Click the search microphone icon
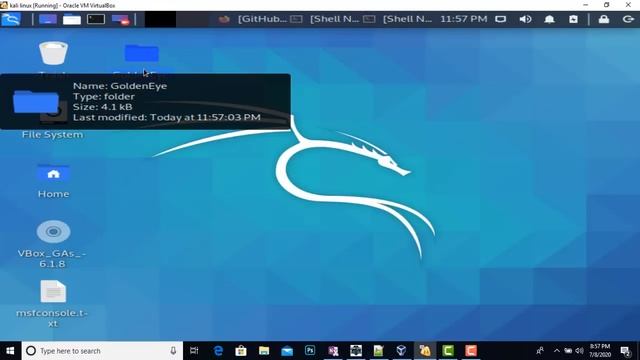This screenshot has height=360, width=640. (173, 351)
